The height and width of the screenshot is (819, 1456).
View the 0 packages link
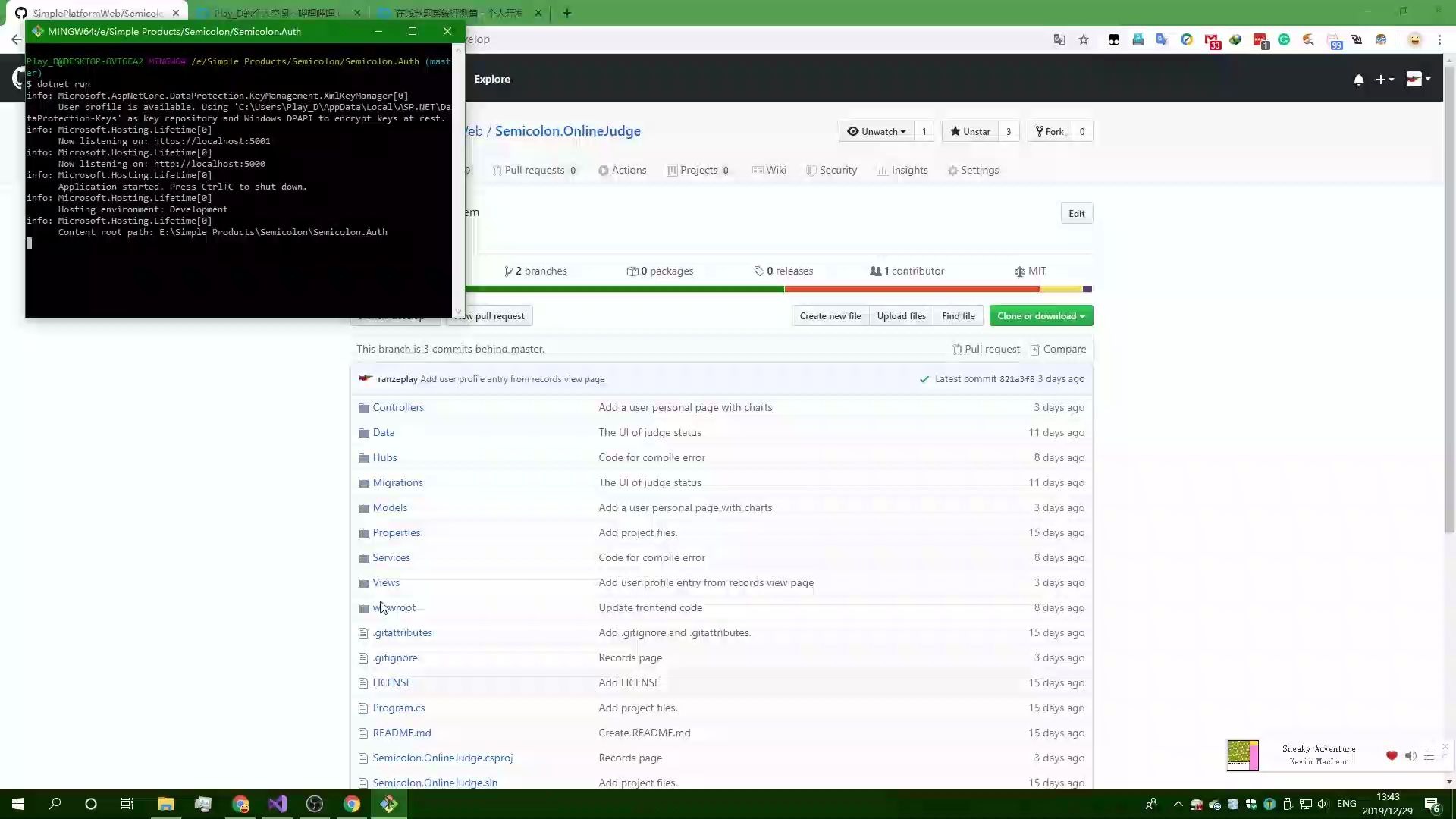(x=660, y=271)
